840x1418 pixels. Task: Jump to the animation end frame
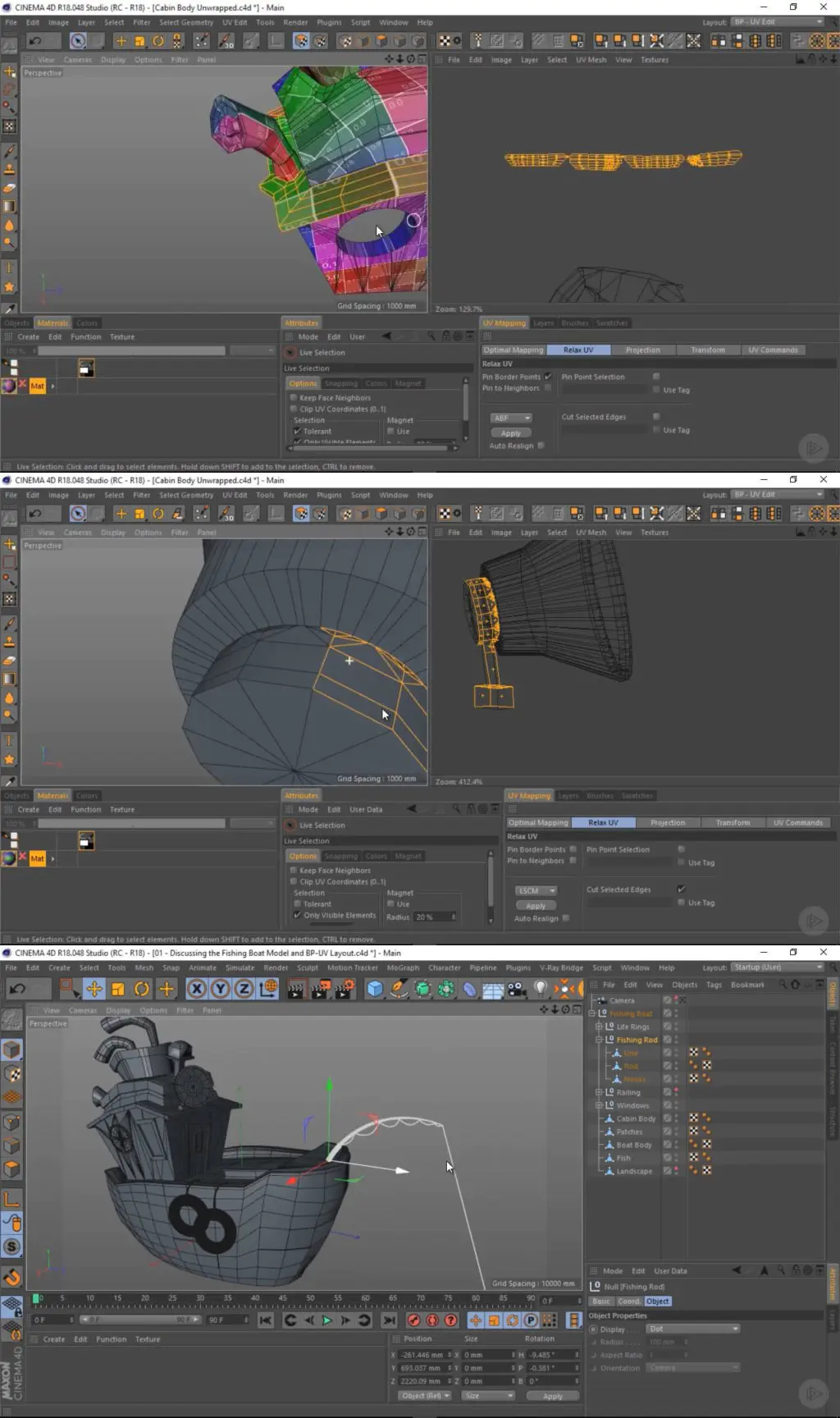pos(389,1320)
